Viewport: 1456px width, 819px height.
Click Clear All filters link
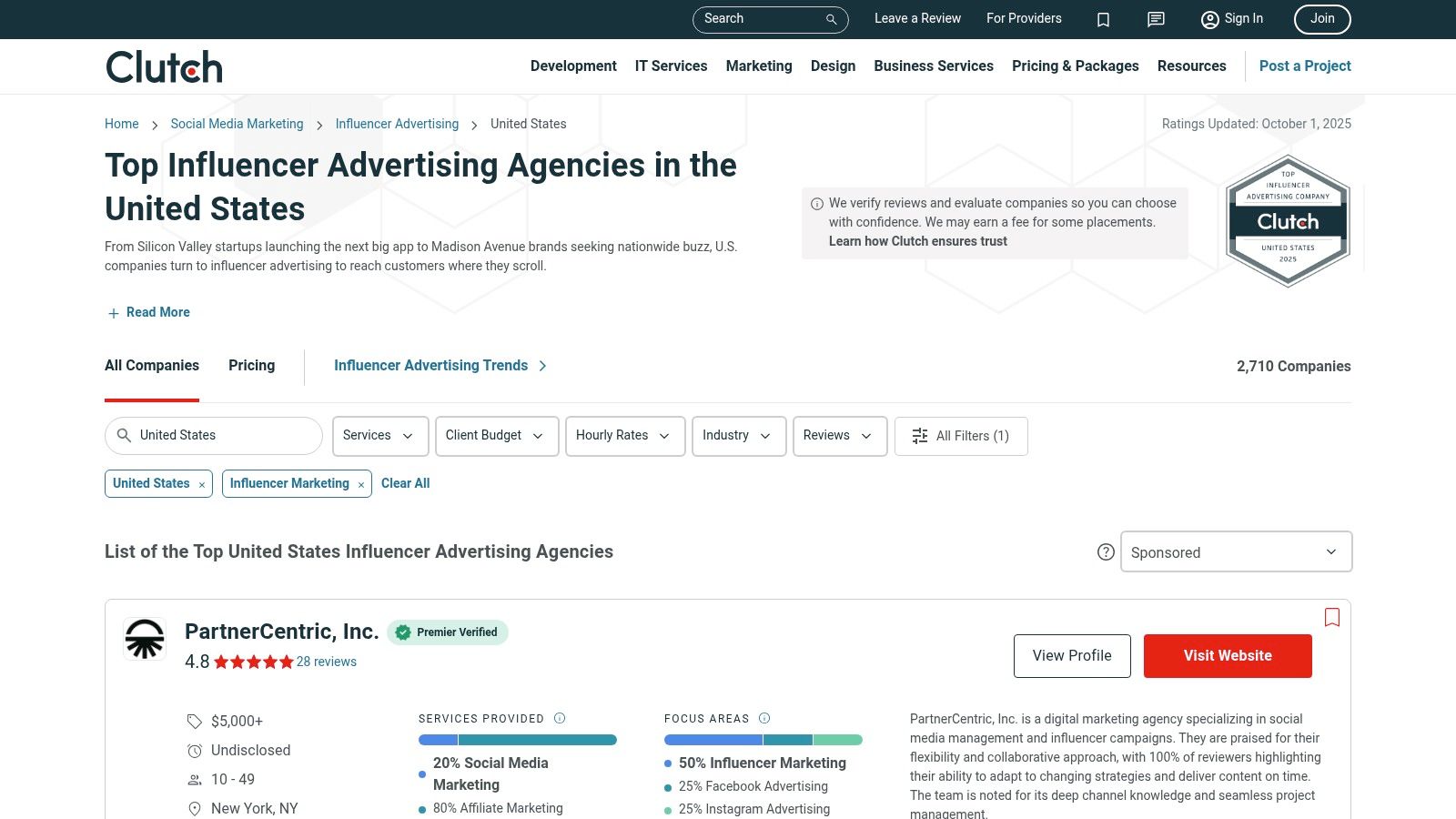[x=406, y=483]
